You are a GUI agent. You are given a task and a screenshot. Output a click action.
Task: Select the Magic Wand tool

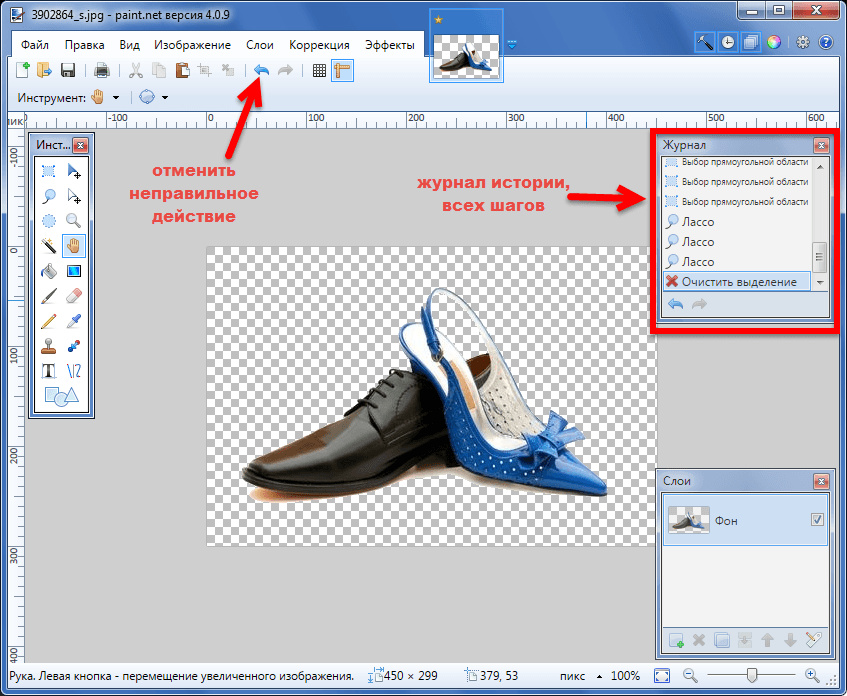point(49,246)
